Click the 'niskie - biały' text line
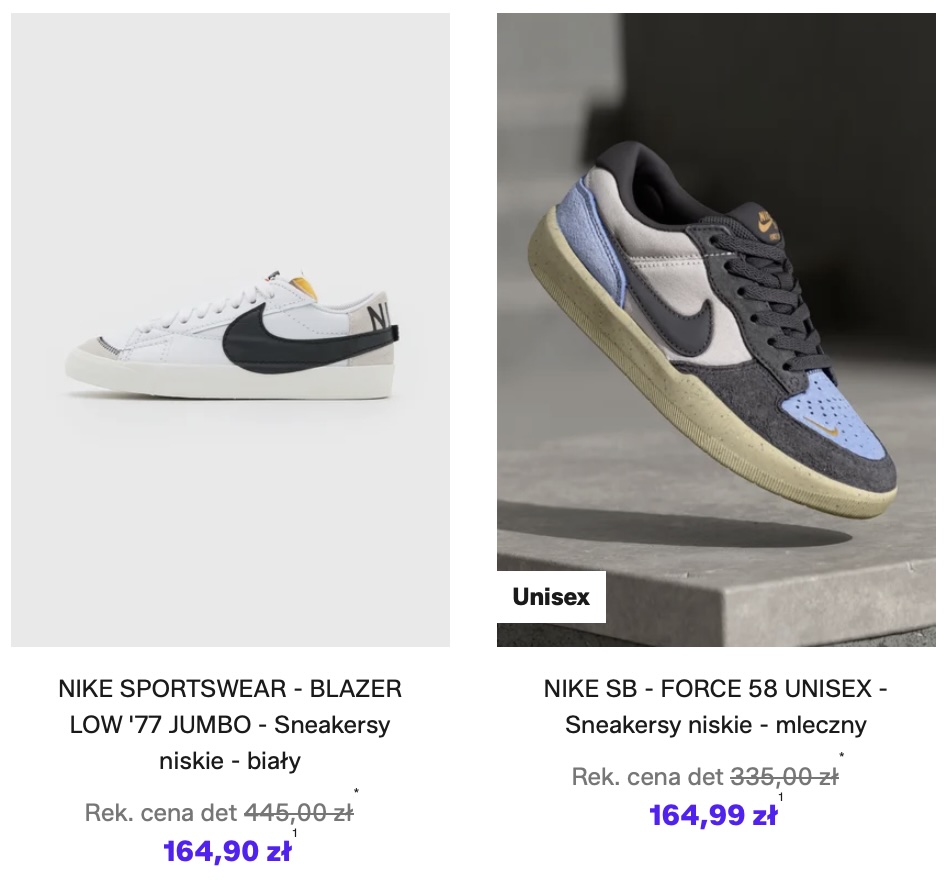Viewport: 952px width, 880px height. point(230,760)
